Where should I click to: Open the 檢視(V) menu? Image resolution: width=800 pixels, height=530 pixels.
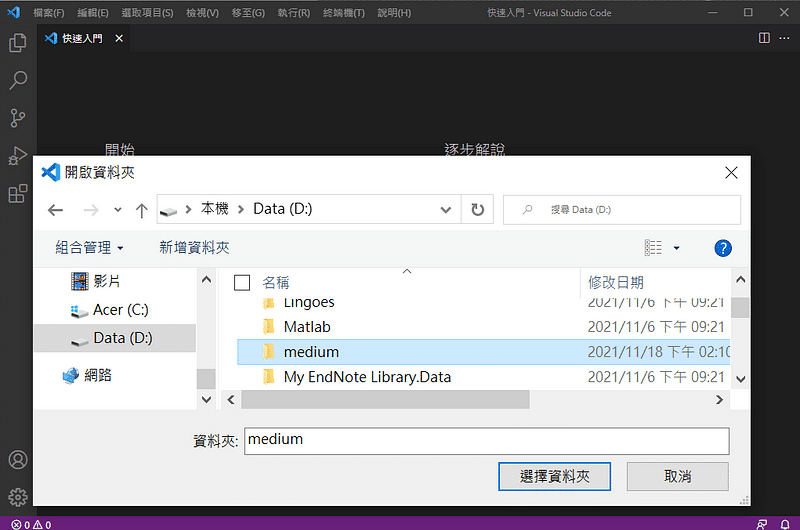coord(203,13)
